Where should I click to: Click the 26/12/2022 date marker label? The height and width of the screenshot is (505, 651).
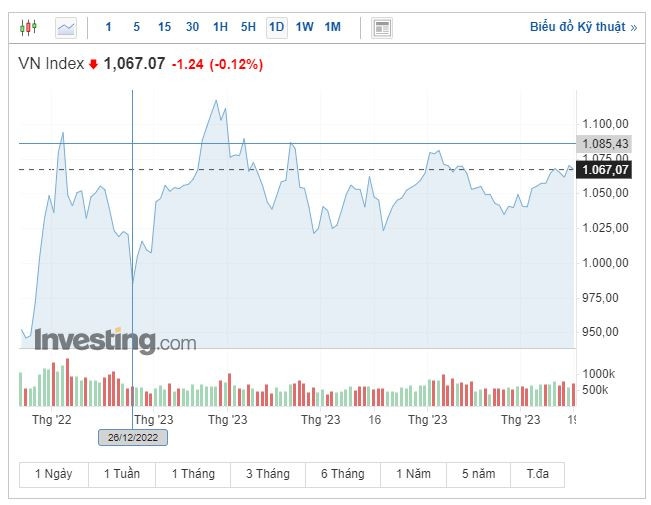click(x=133, y=437)
